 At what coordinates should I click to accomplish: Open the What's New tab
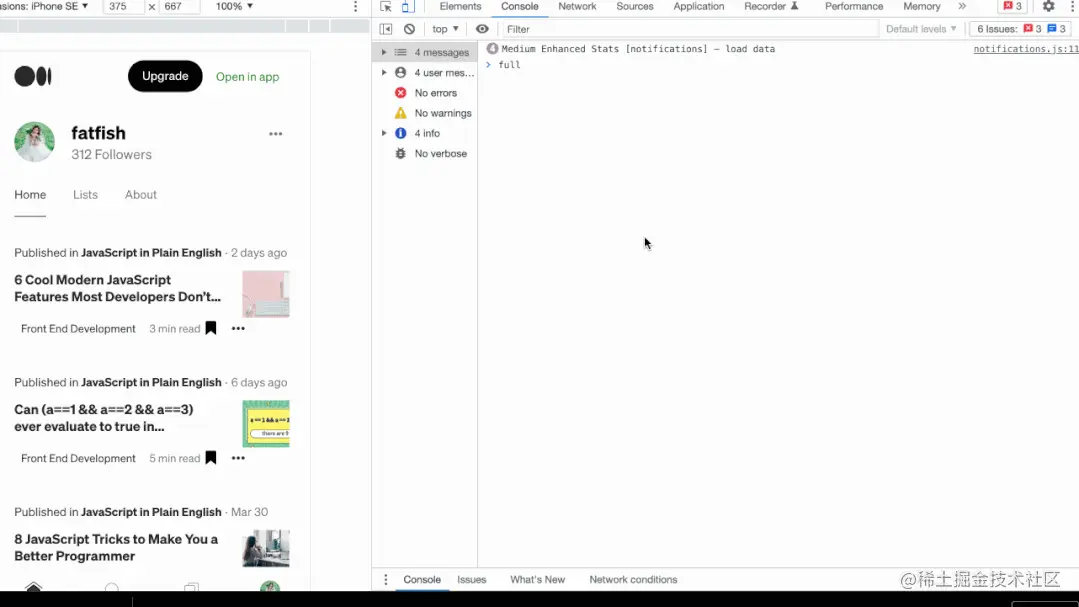tap(538, 579)
